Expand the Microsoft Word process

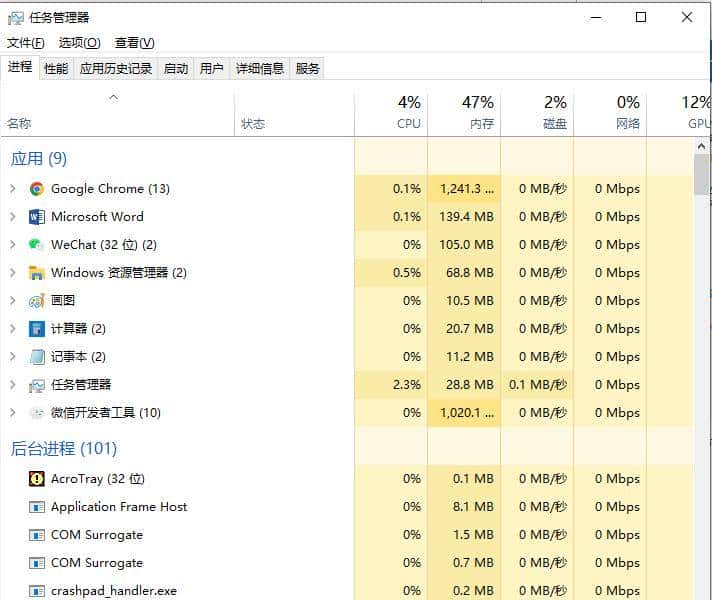13,217
